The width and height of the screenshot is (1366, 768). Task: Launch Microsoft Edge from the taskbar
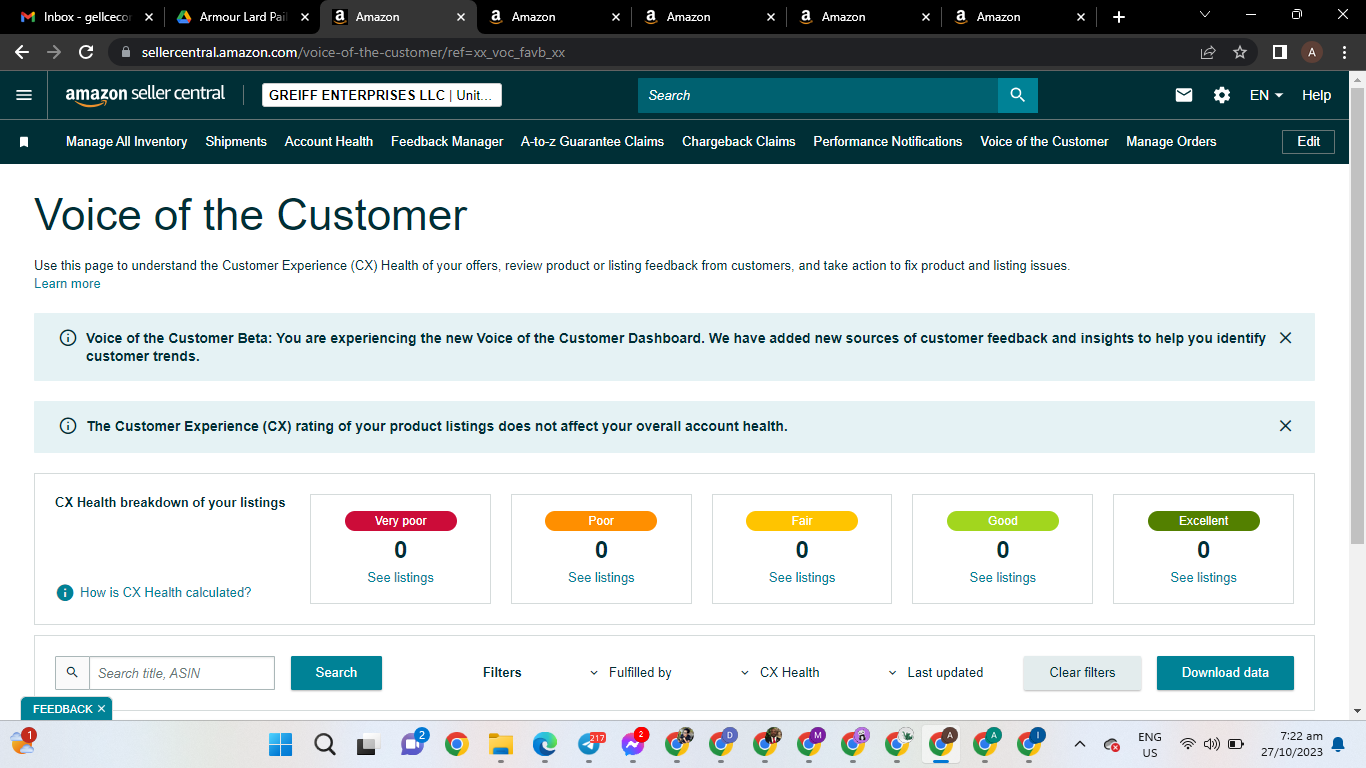(x=544, y=744)
